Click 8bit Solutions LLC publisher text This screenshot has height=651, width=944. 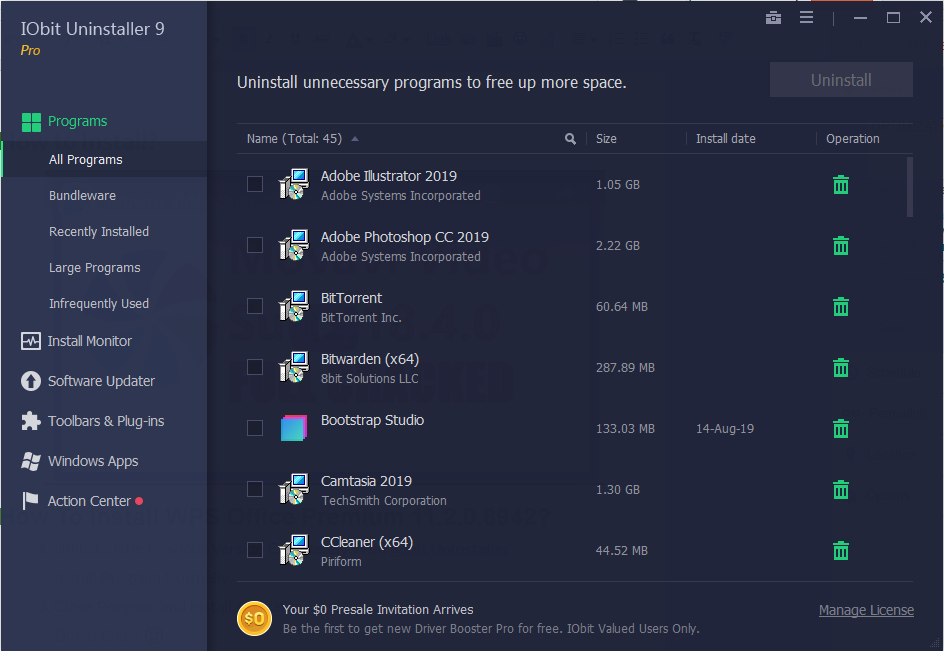coord(369,379)
